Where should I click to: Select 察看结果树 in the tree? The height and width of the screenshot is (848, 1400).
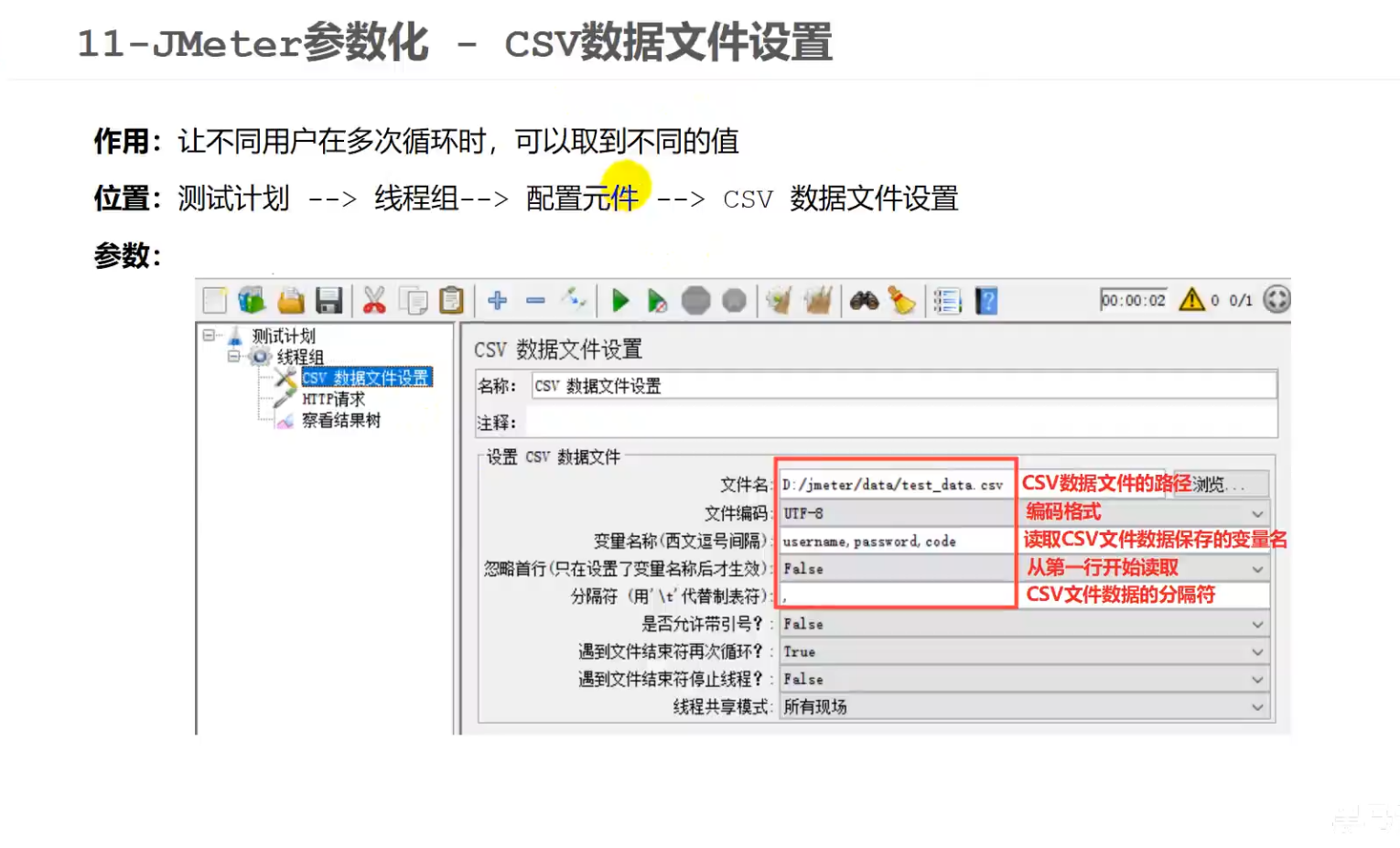tap(341, 420)
